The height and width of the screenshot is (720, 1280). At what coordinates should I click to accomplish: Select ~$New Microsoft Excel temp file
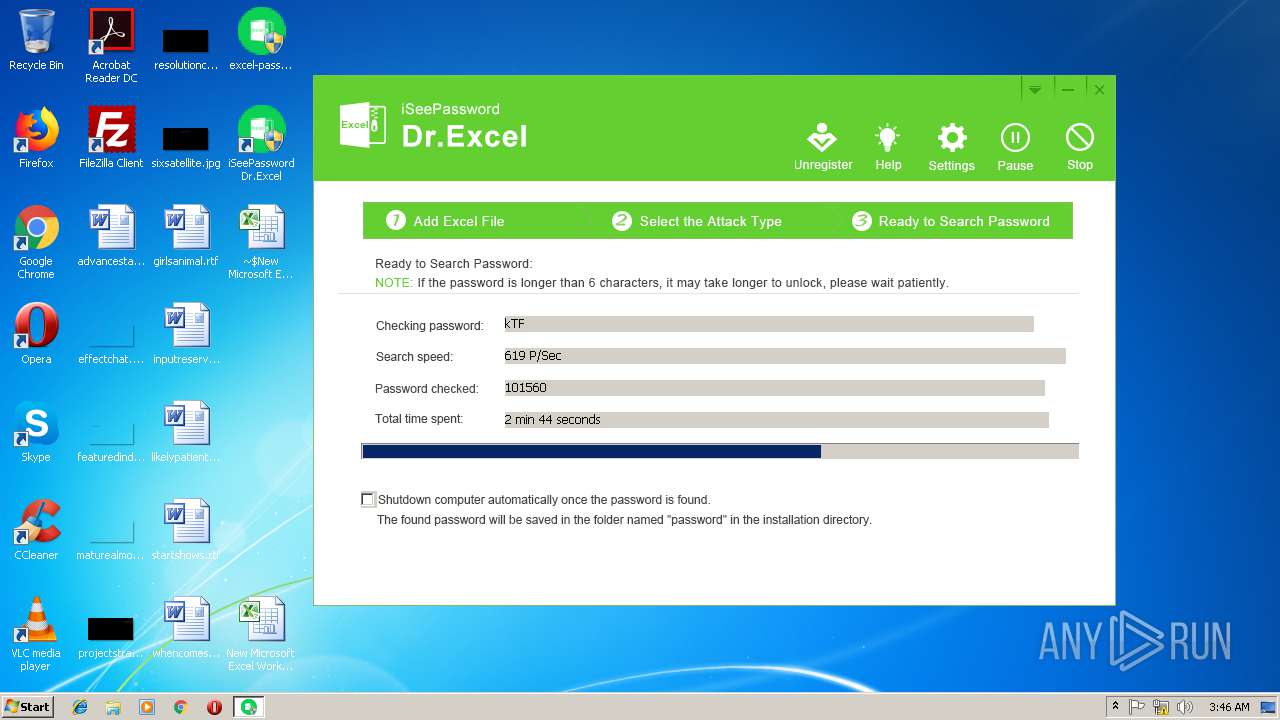pyautogui.click(x=261, y=242)
